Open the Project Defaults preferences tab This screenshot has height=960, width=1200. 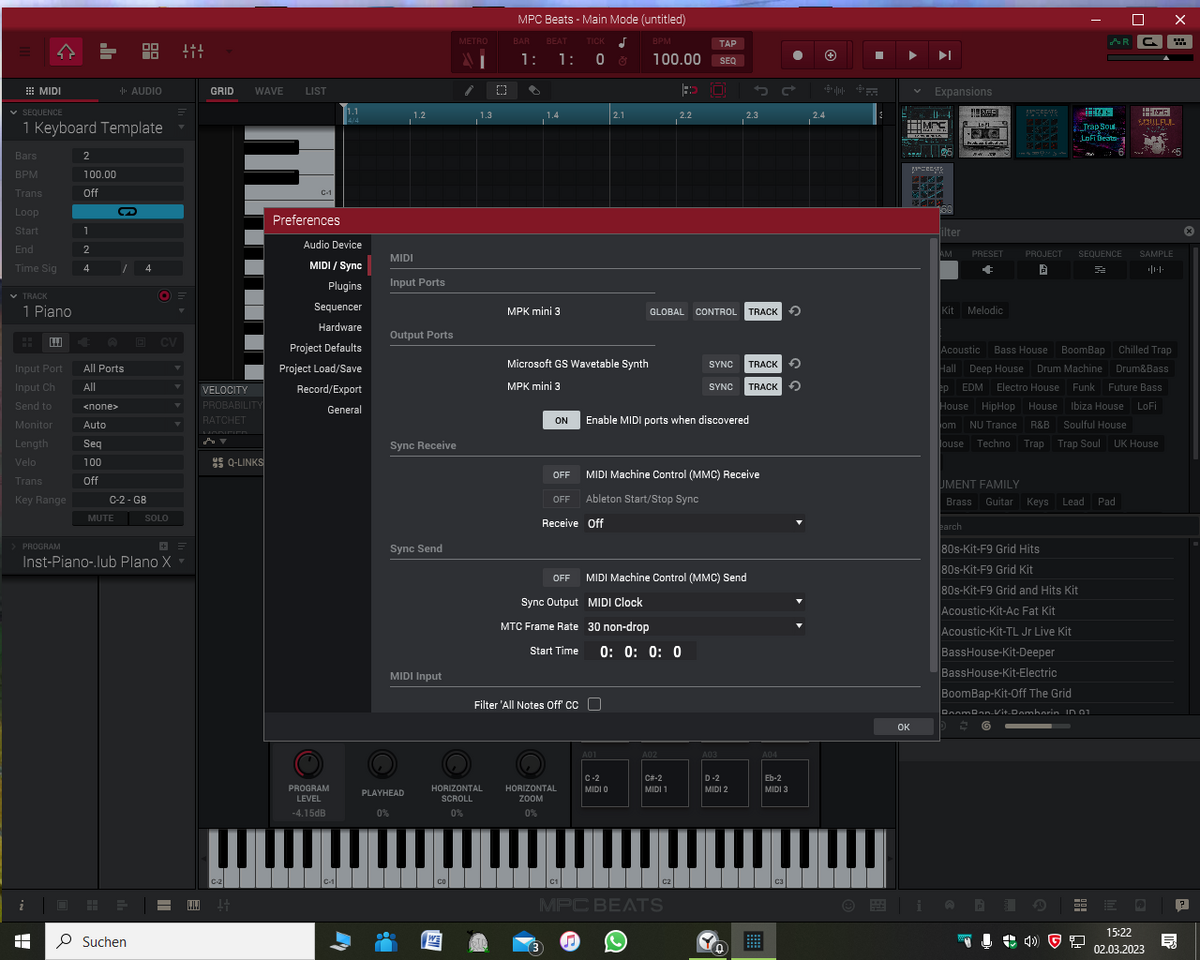[326, 348]
